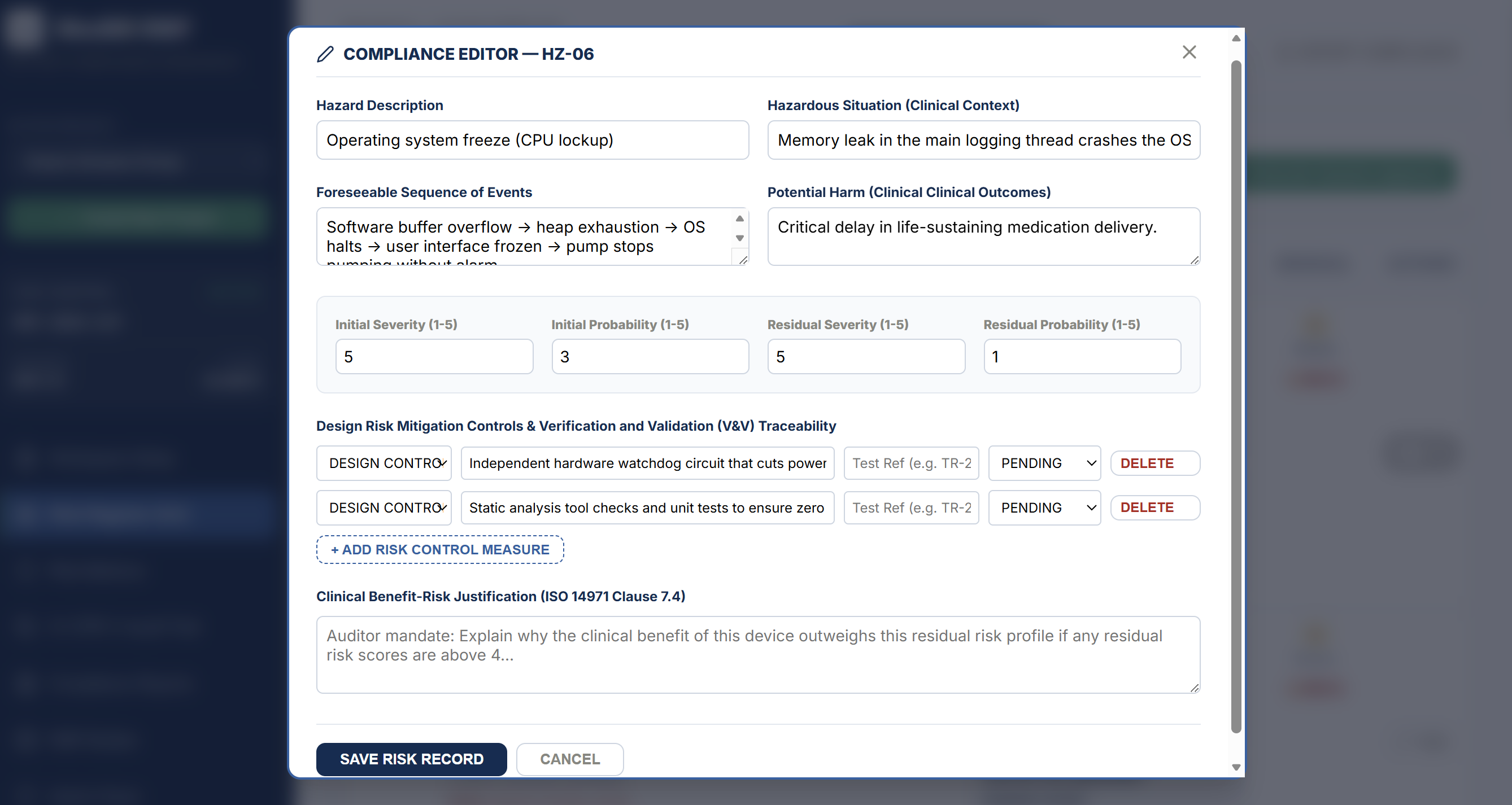Image resolution: width=1512 pixels, height=805 pixels.
Task: Edit the hardware watchdog control description
Action: coord(647,463)
